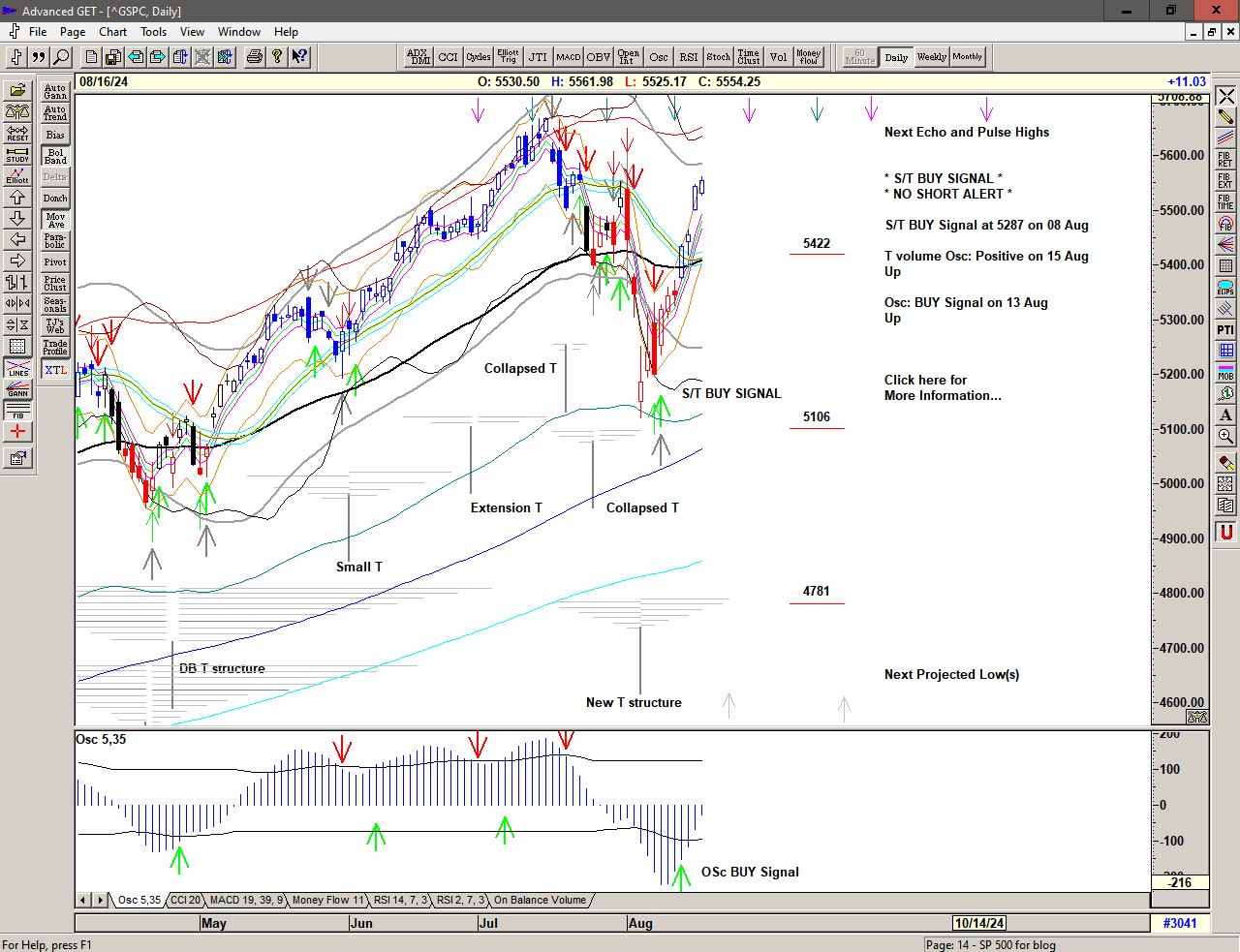This screenshot has height=952, width=1240.
Task: Switch chart to Weekly timeframe
Action: [x=931, y=57]
